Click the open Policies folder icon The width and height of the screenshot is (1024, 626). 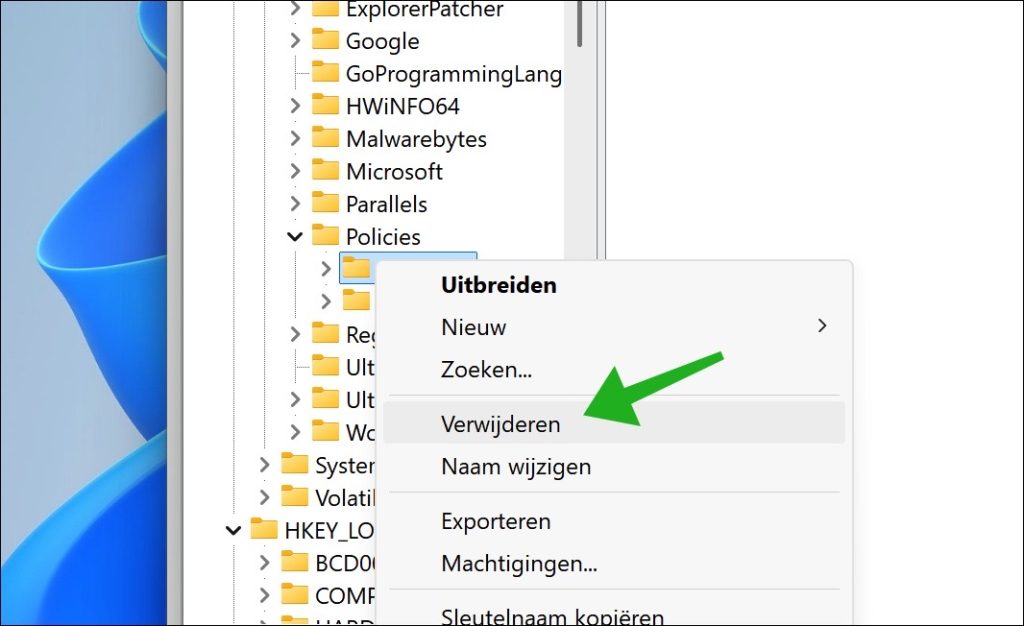tap(327, 236)
